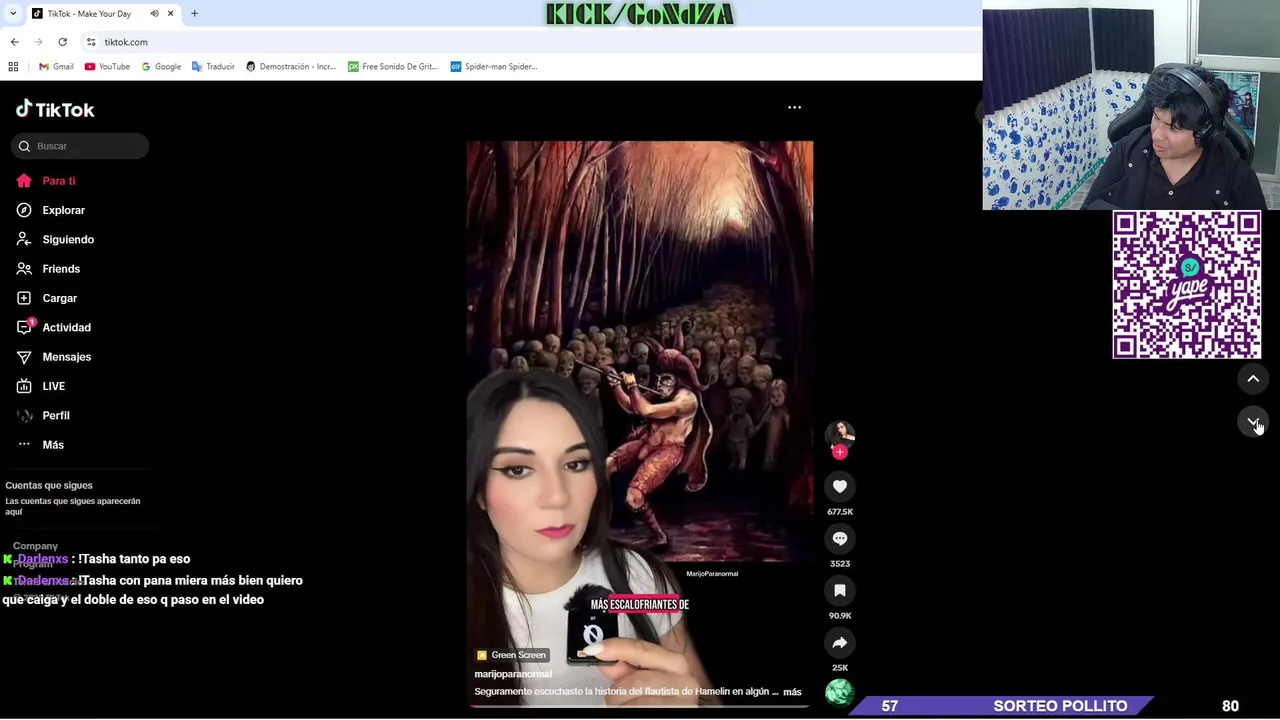Focus the Buscar search field
The image size is (1280, 720).
[81, 146]
